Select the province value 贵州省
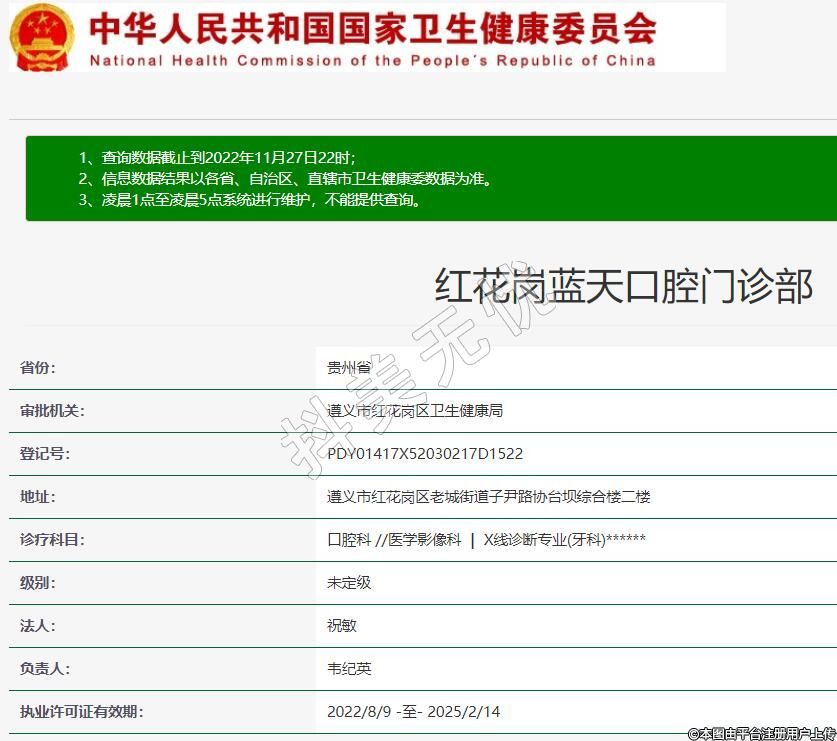837x741 pixels. (x=349, y=368)
